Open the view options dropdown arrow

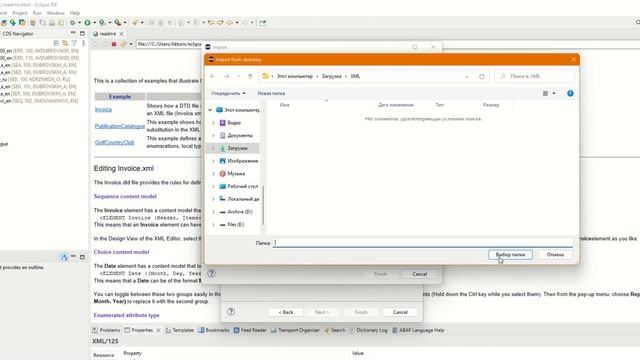click(554, 93)
